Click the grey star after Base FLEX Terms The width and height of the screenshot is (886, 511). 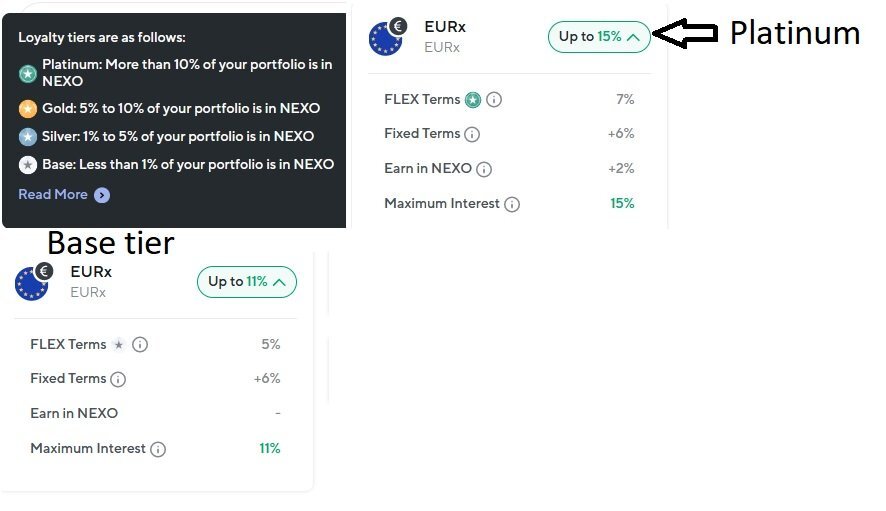(x=119, y=344)
